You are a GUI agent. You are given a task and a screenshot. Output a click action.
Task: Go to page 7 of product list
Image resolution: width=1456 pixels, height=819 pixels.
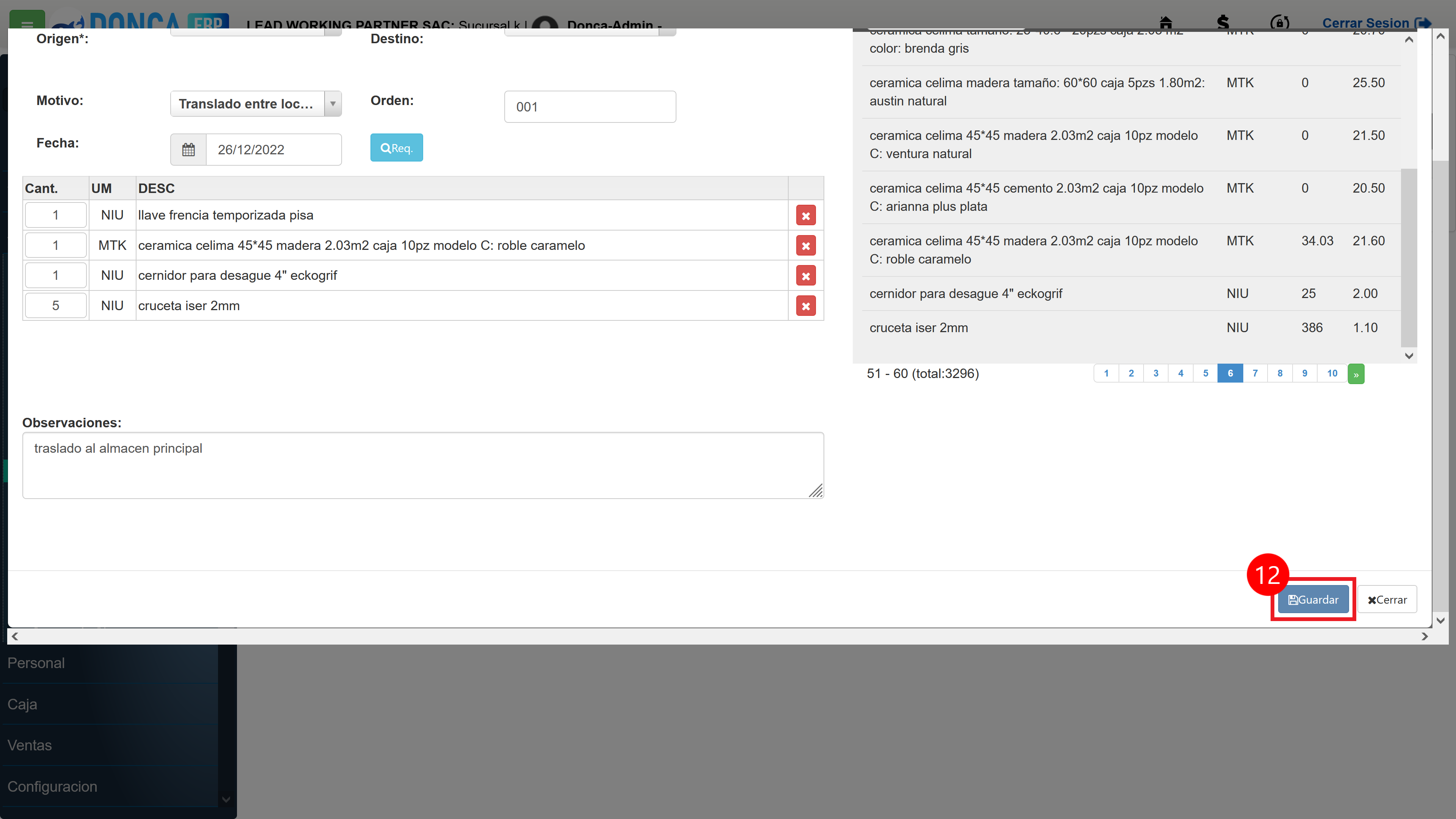[x=1255, y=373]
